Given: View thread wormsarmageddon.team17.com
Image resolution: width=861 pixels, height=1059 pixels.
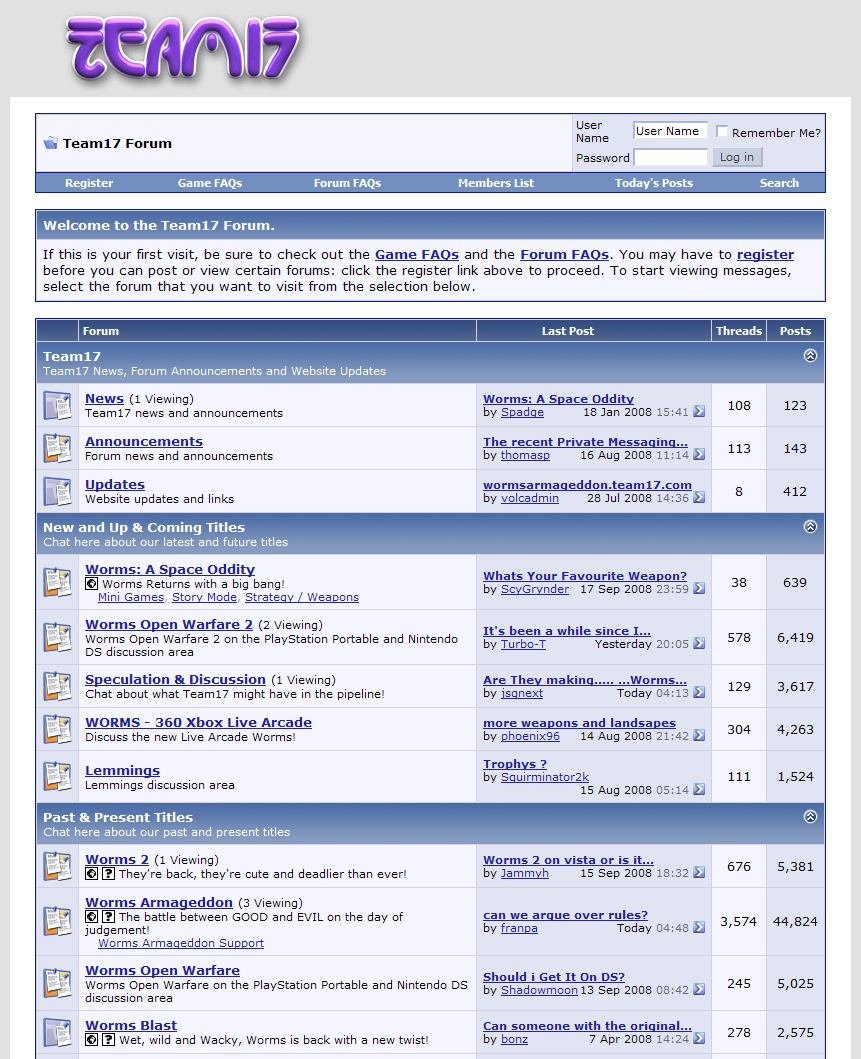Looking at the screenshot, I should pyautogui.click(x=588, y=485).
